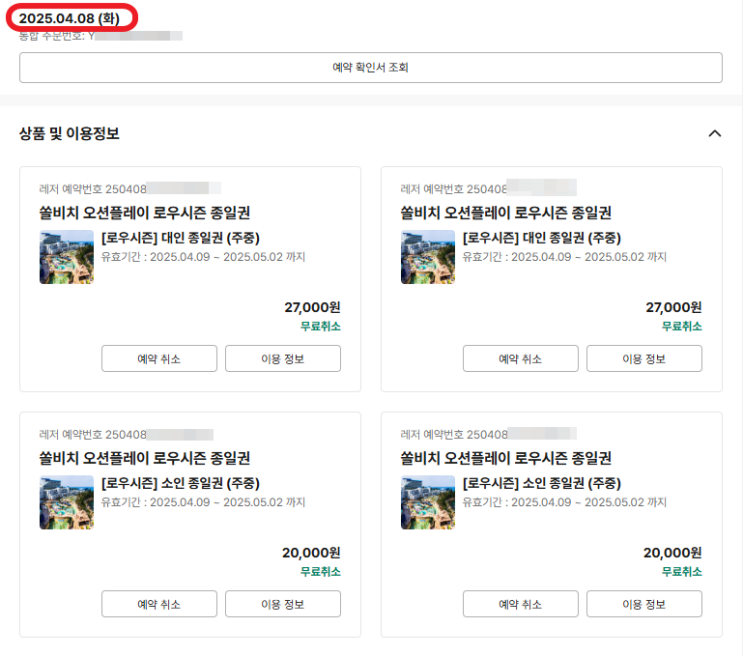Image resolution: width=743 pixels, height=656 pixels.
Task: Open the resort thumbnail in the left 소인 card
Action: click(x=67, y=502)
